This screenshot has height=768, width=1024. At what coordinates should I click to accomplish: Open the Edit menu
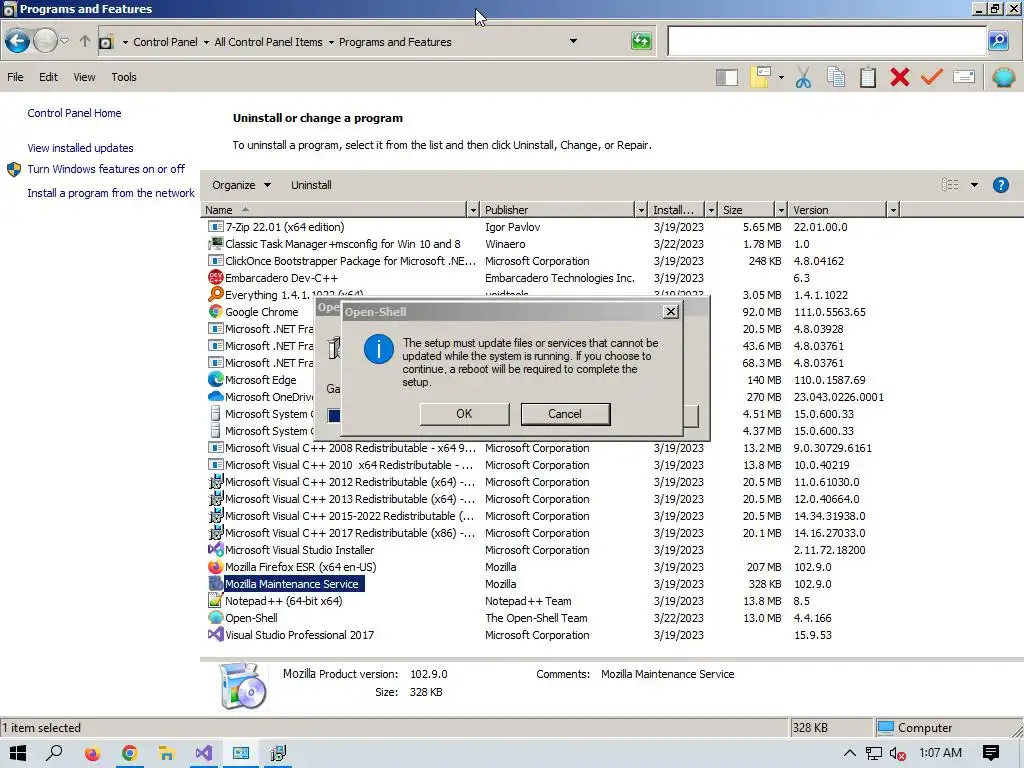tap(48, 77)
